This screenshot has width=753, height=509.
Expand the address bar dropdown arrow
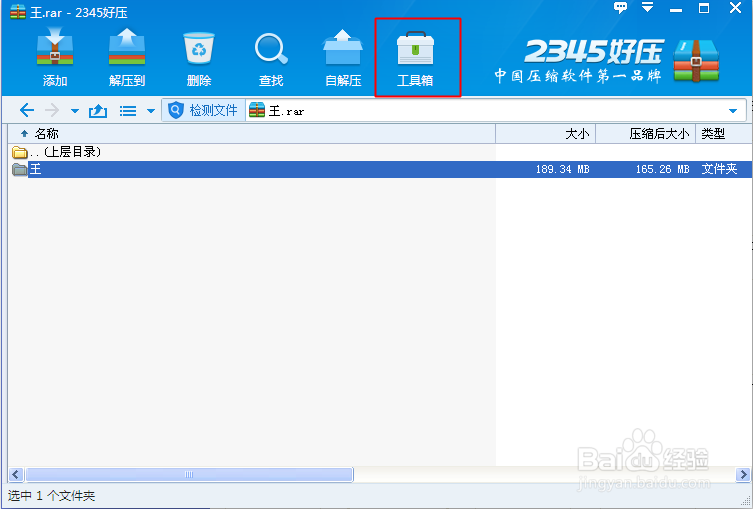733,111
